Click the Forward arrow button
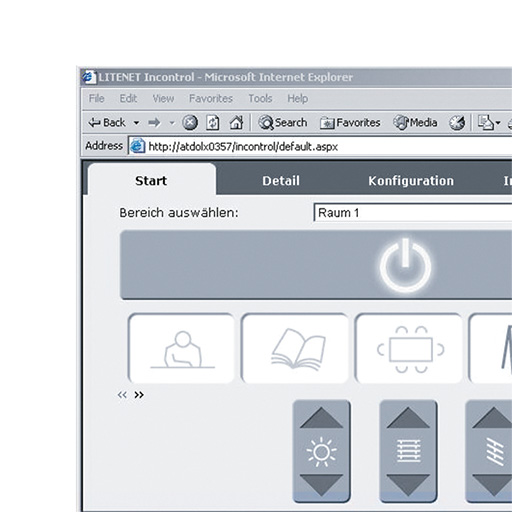Image resolution: width=512 pixels, height=512 pixels. click(x=154, y=123)
